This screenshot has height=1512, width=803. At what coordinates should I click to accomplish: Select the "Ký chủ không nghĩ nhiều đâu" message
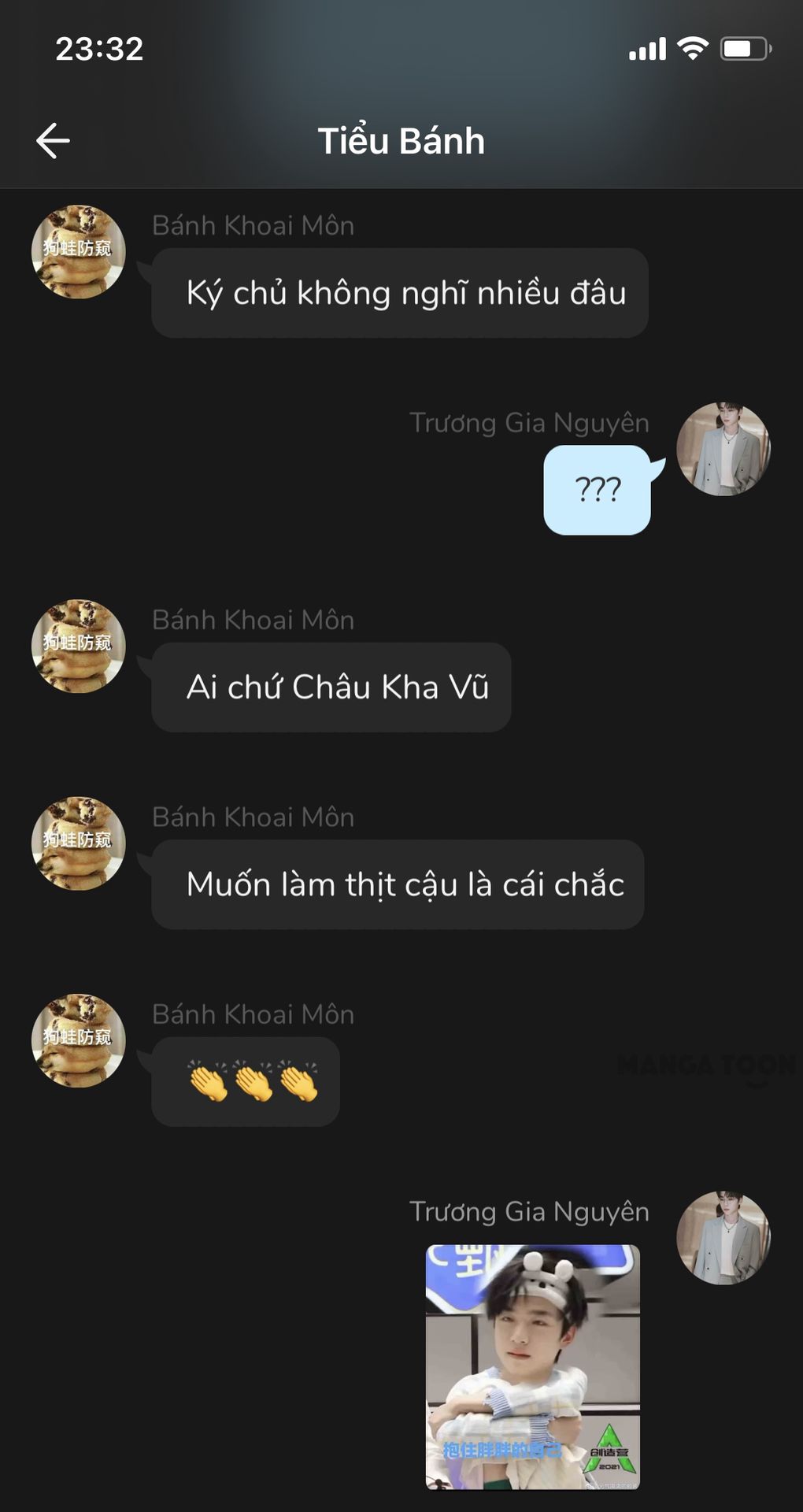(x=400, y=293)
